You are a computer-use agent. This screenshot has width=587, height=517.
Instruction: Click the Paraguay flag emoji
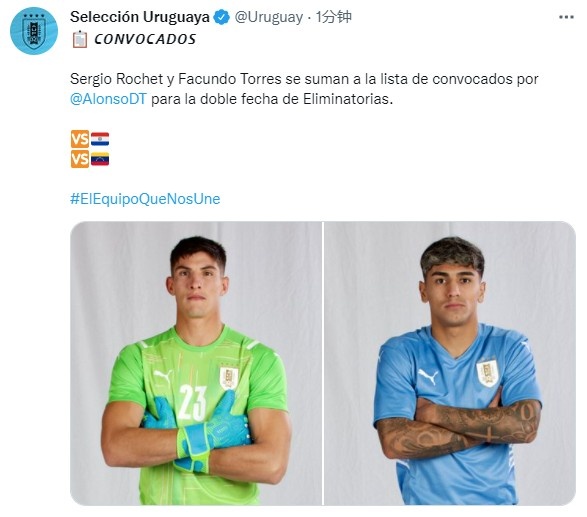pos(100,139)
